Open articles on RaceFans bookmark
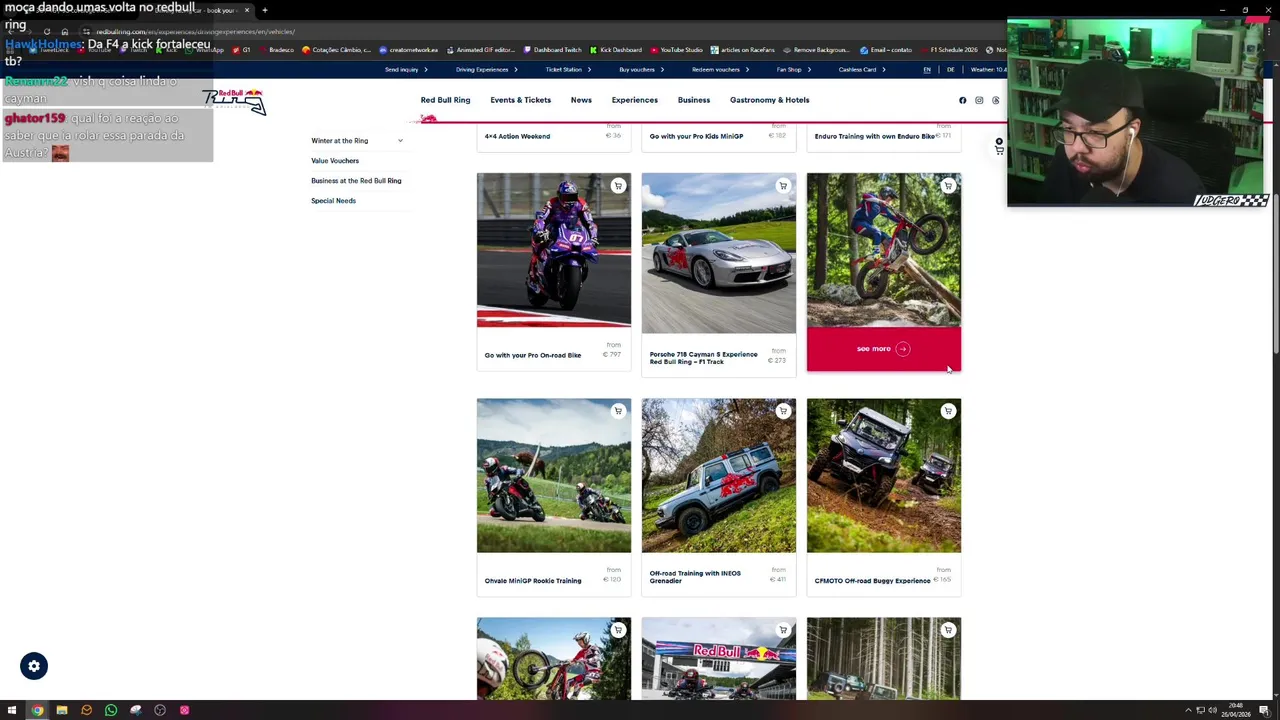The width and height of the screenshot is (1280, 720). 742,50
